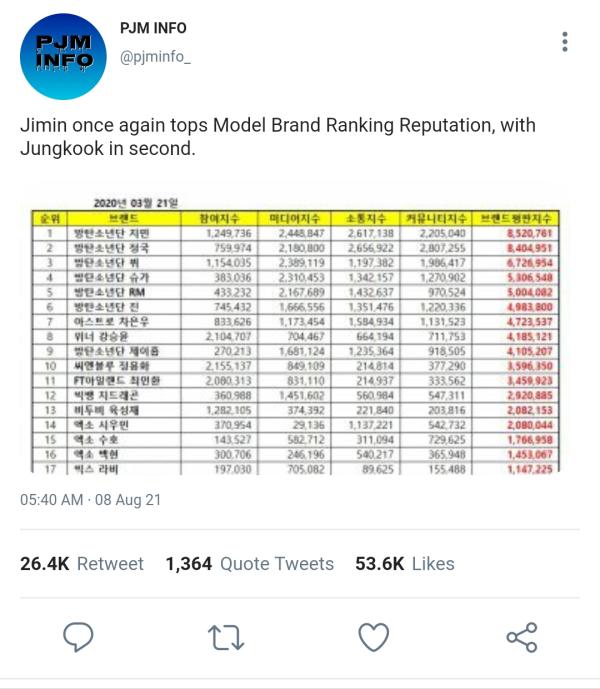600x689 pixels.
Task: Like the tweet with the heart icon
Action: tap(373, 636)
